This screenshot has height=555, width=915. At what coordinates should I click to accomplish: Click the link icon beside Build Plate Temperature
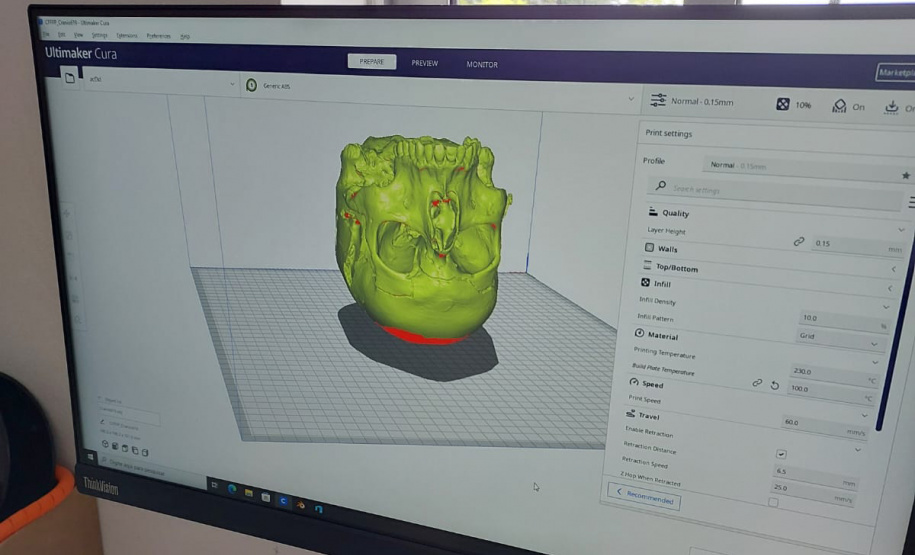tap(757, 383)
